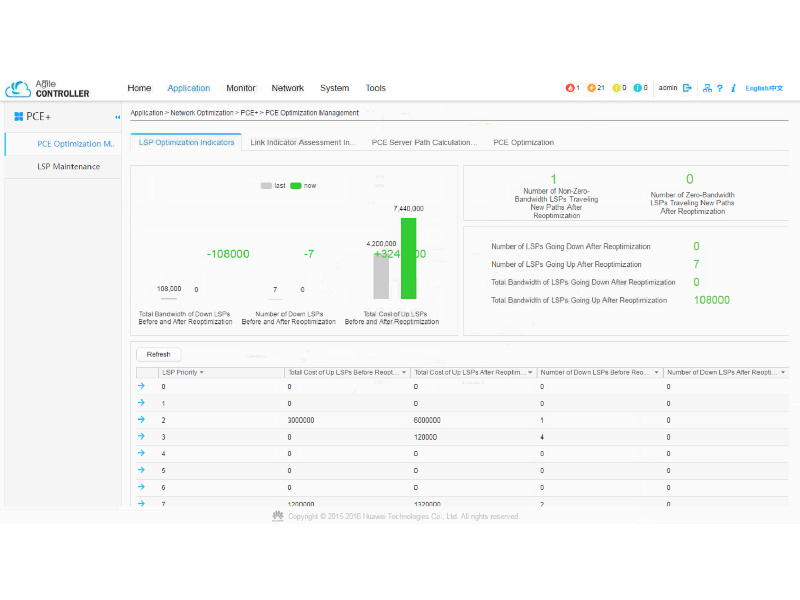Click the 108000 total bandwidth going up value
The image size is (800, 600).
[x=711, y=300]
